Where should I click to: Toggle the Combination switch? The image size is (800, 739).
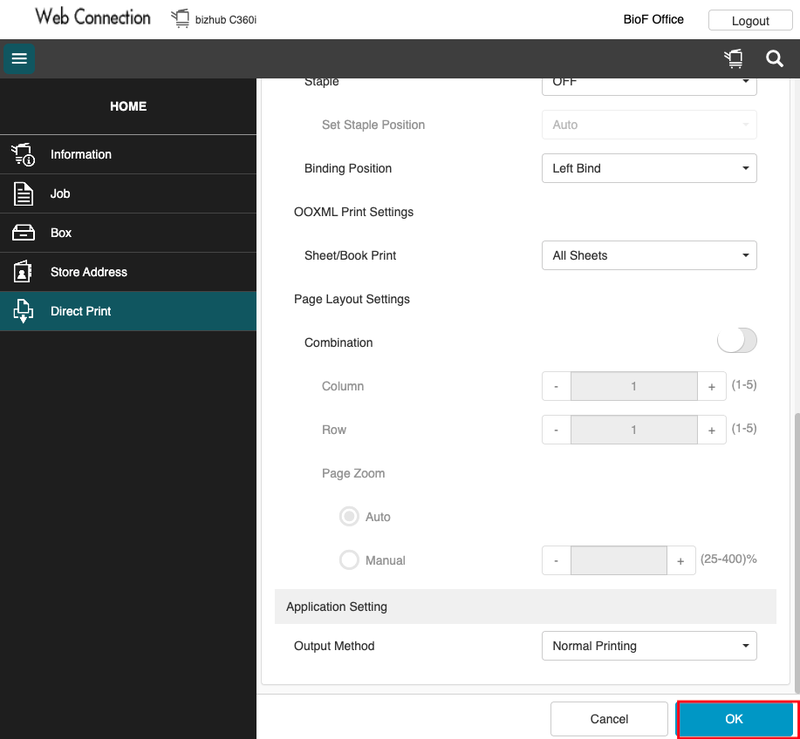pos(737,340)
